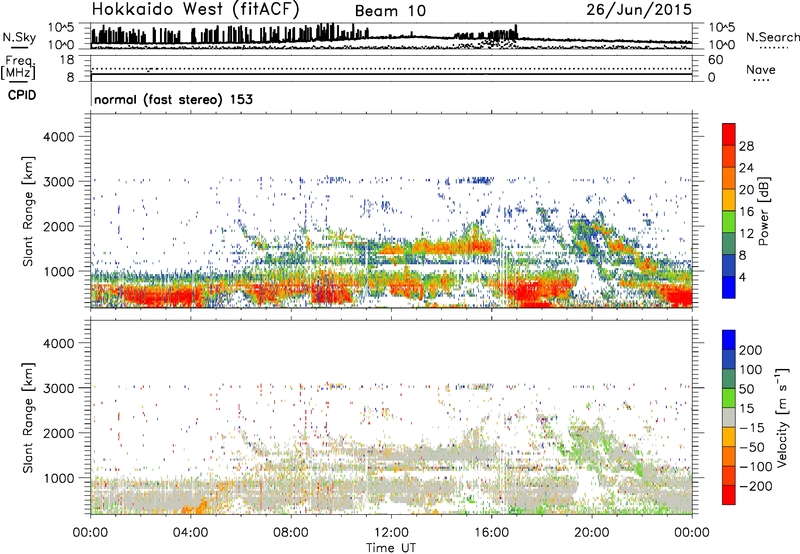Click the '08:00' time axis label

click(x=290, y=533)
